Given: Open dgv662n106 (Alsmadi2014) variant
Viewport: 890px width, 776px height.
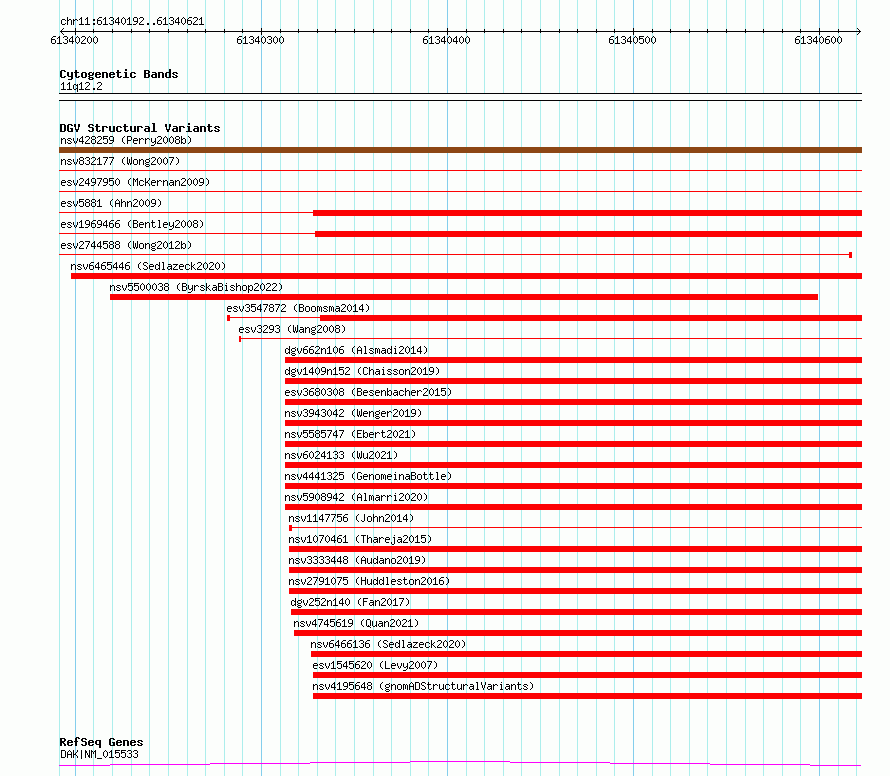Looking at the screenshot, I should [356, 350].
